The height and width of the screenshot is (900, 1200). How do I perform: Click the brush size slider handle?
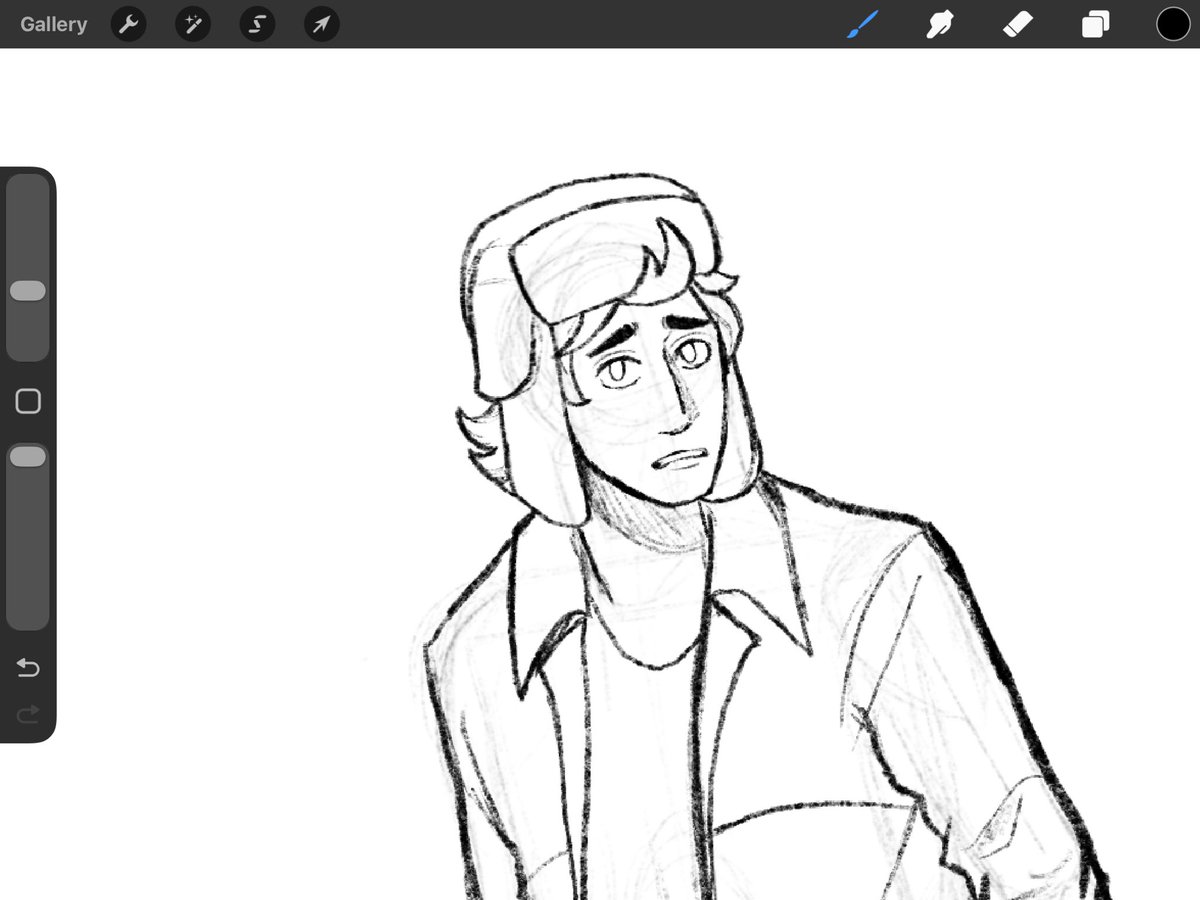28,291
